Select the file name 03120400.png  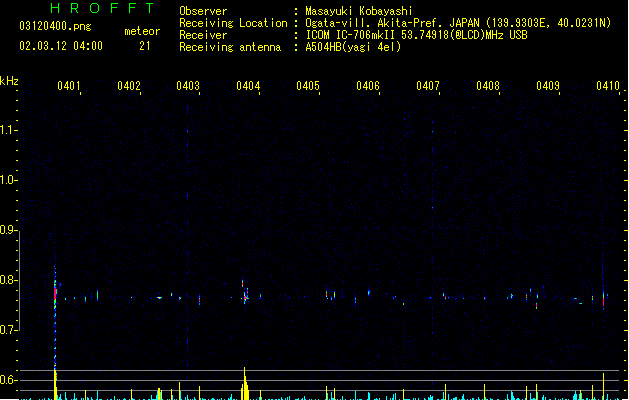pos(55,26)
